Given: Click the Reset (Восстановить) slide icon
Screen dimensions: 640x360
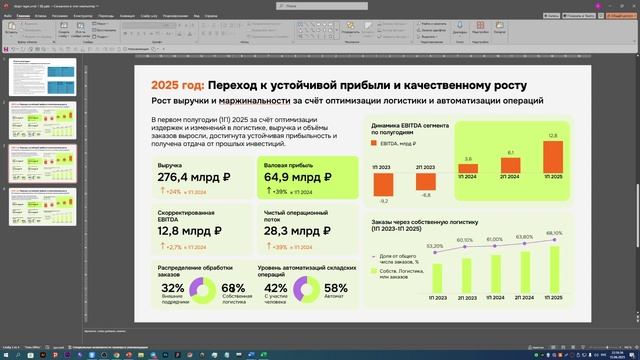Looking at the screenshot, I should (95, 30).
